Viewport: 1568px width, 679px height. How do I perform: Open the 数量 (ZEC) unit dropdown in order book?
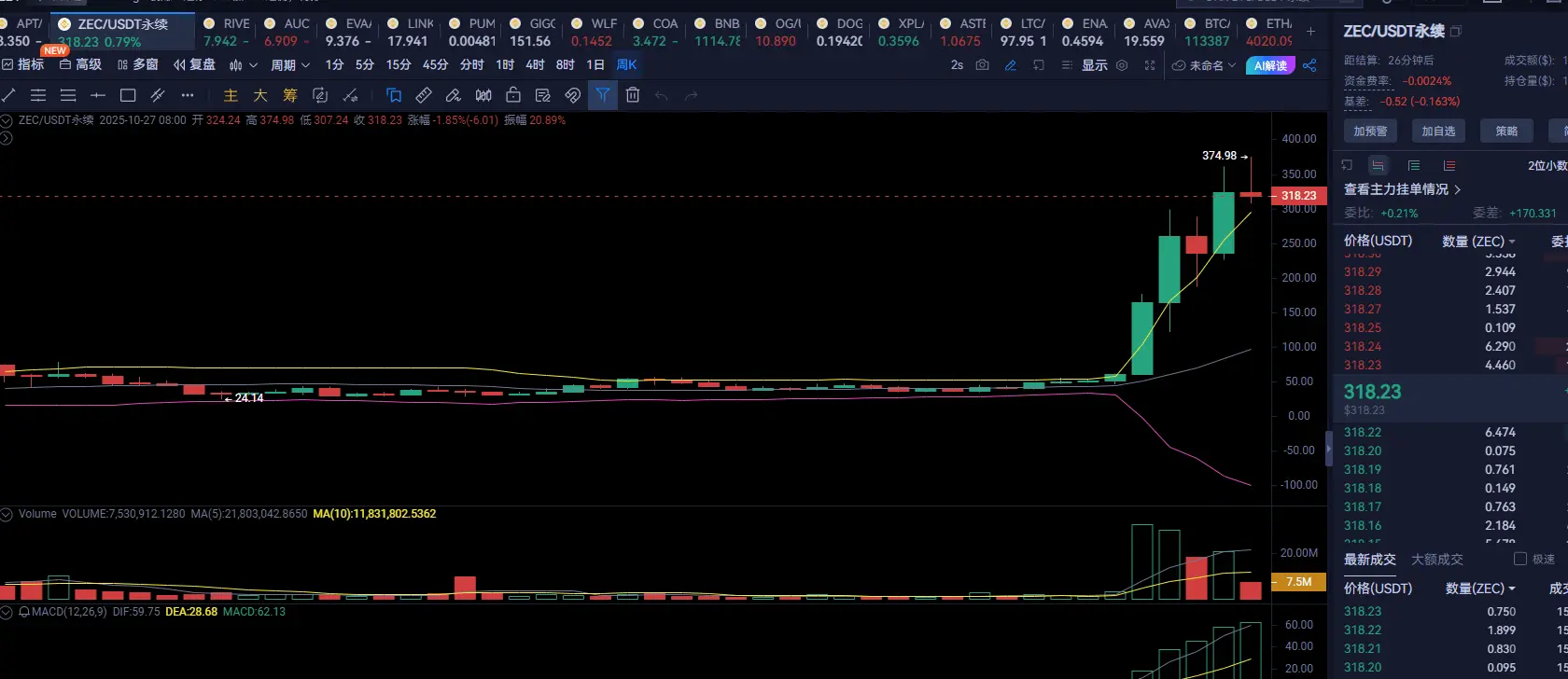1478,241
